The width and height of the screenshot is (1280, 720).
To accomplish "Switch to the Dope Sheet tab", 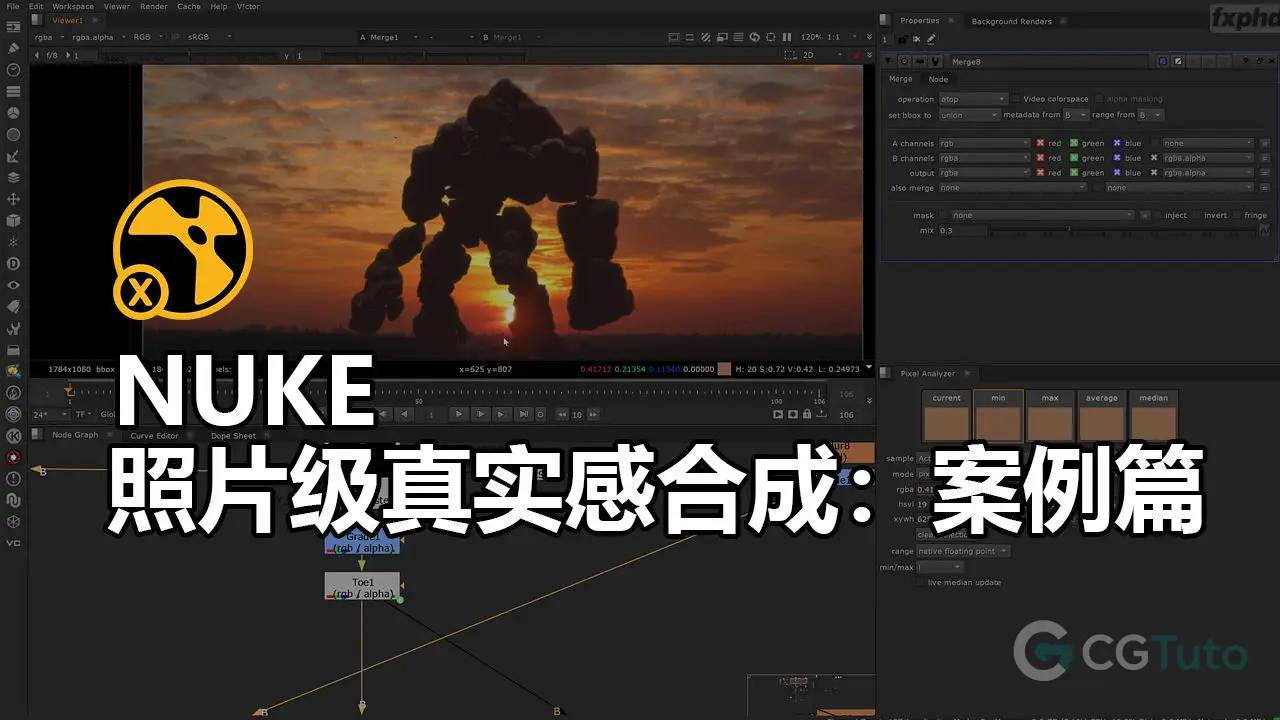I will pos(233,436).
